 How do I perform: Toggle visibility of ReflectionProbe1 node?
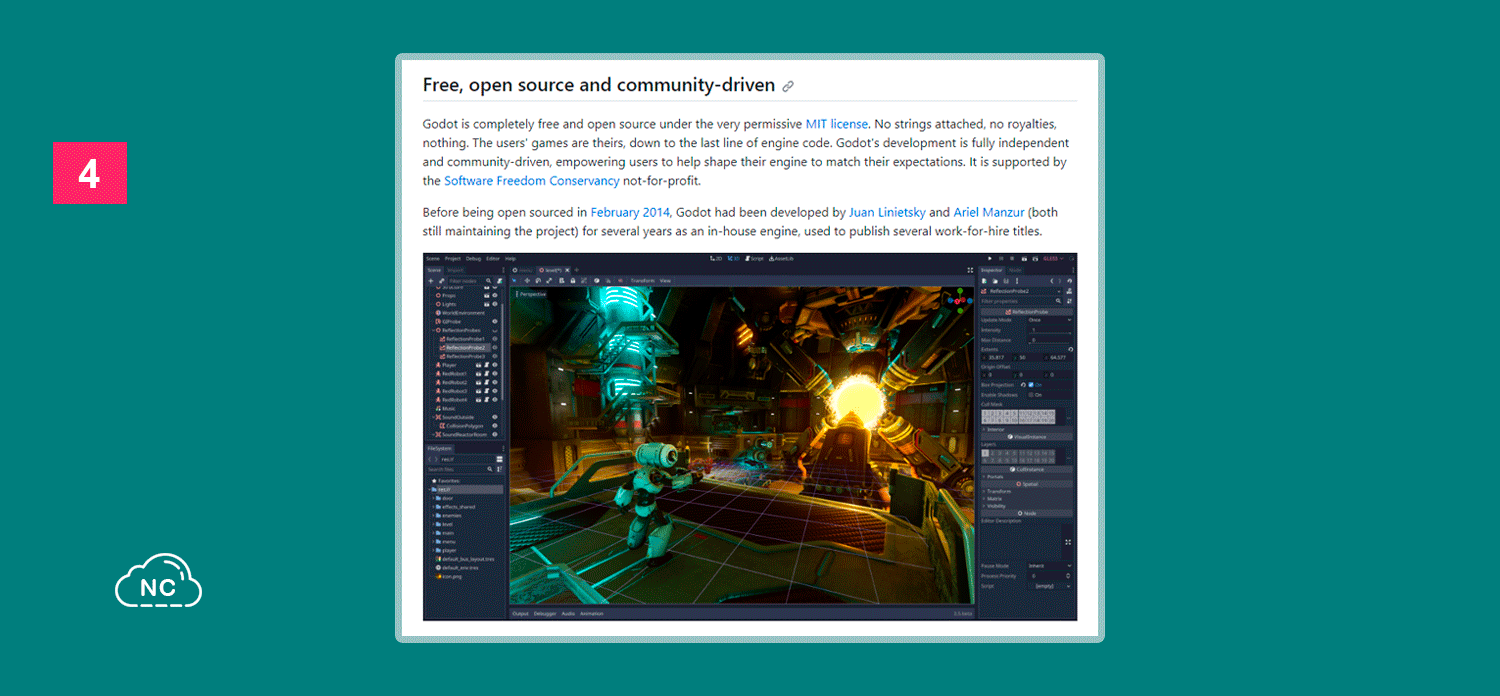(494, 339)
